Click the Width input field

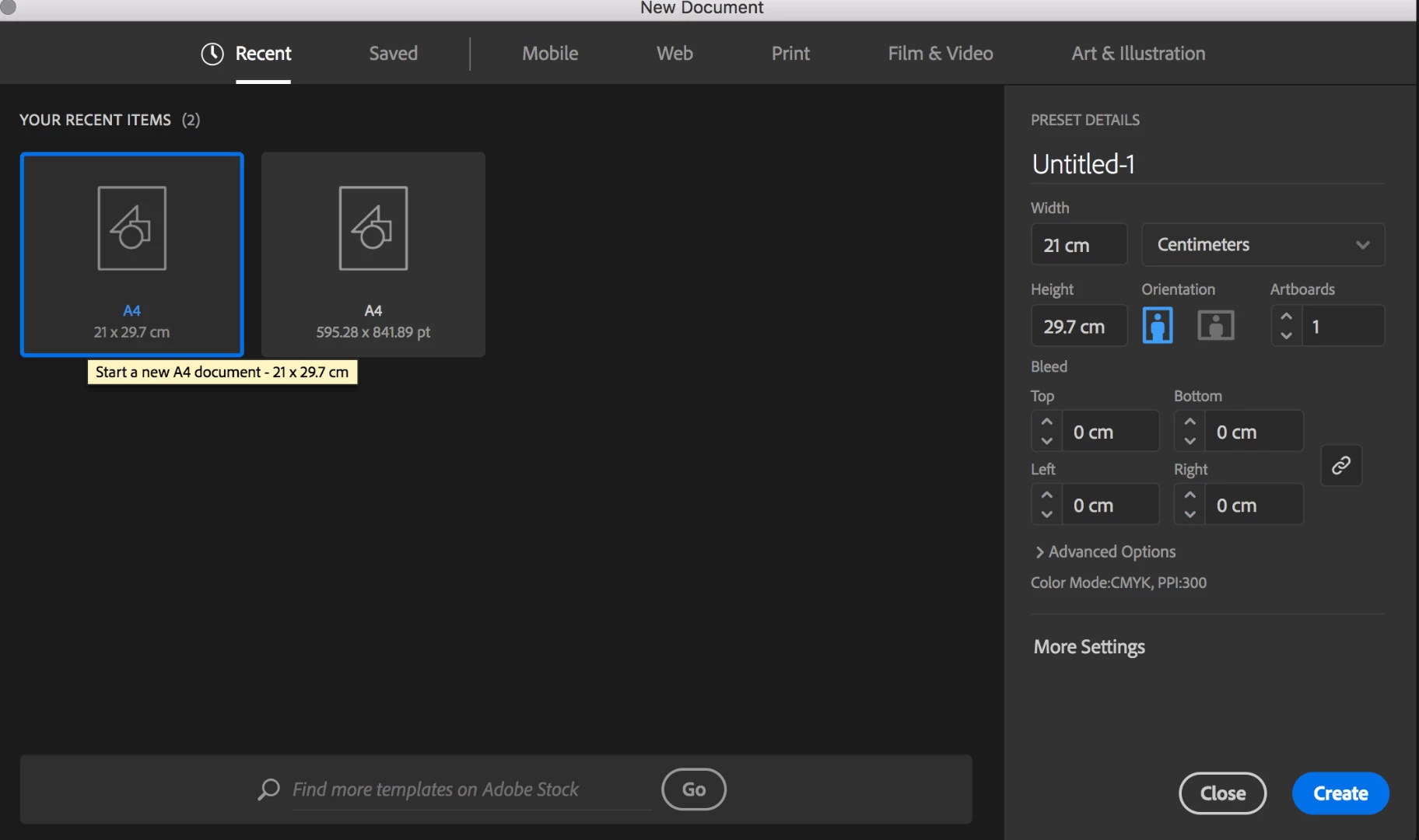pyautogui.click(x=1079, y=244)
